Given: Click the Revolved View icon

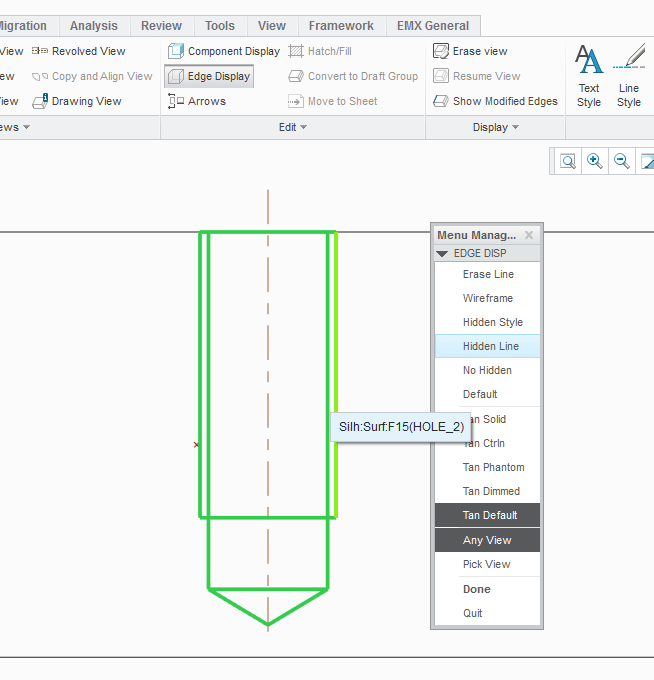Looking at the screenshot, I should [40, 51].
